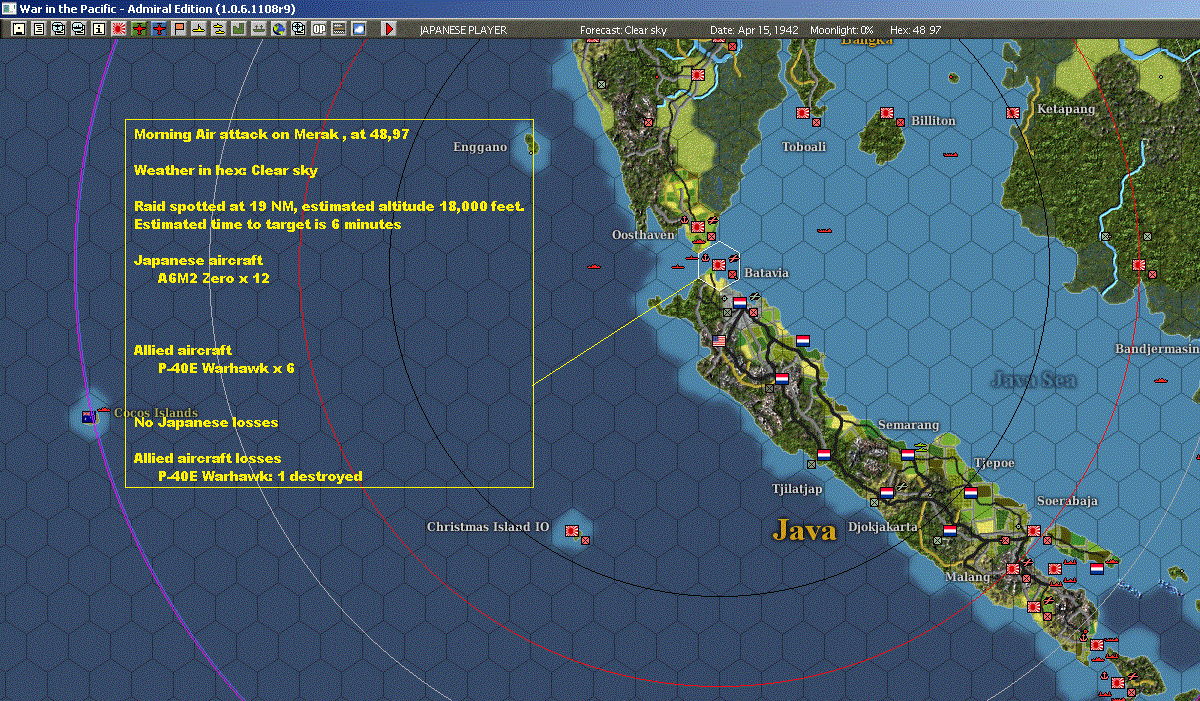Image resolution: width=1200 pixels, height=701 pixels.
Task: Select the Japanese flag at Oosthaven
Action: (698, 227)
